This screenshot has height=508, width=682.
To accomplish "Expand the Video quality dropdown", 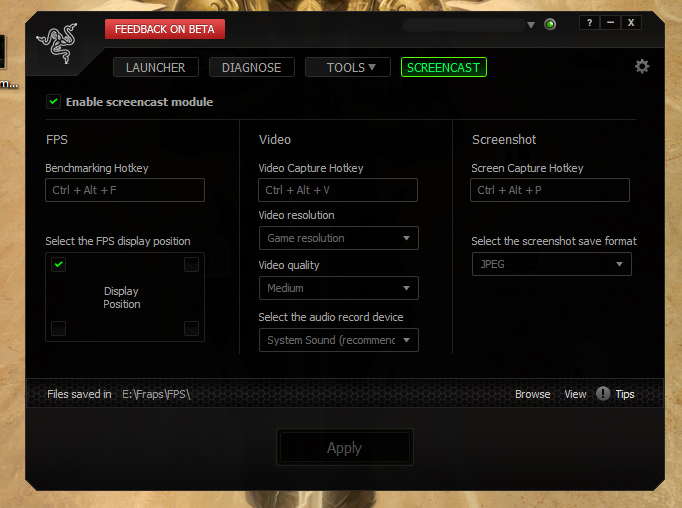I will [x=338, y=288].
